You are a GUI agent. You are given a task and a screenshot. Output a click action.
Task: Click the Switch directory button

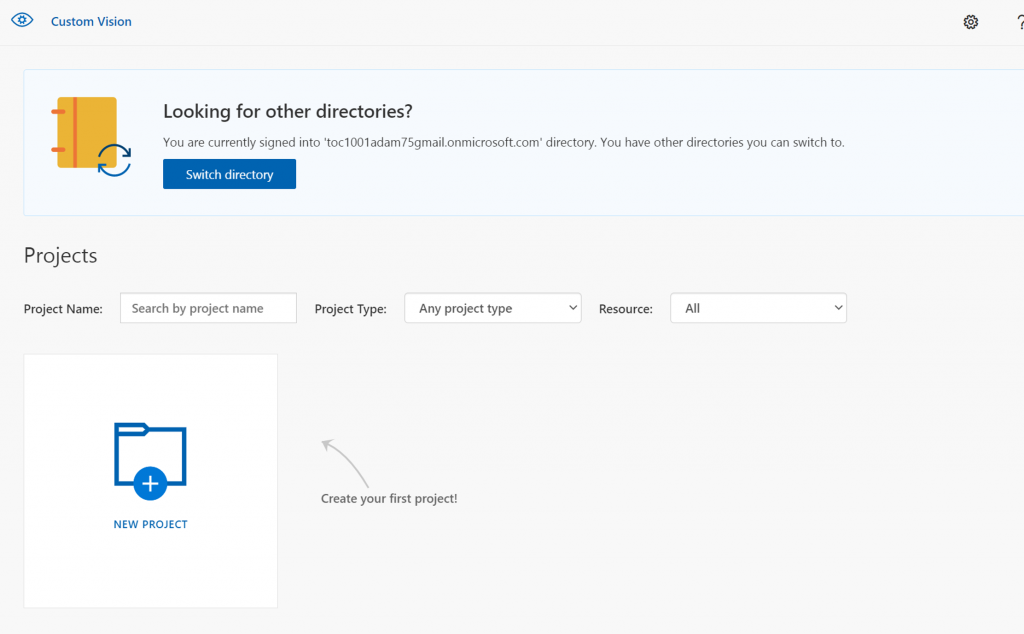(229, 174)
